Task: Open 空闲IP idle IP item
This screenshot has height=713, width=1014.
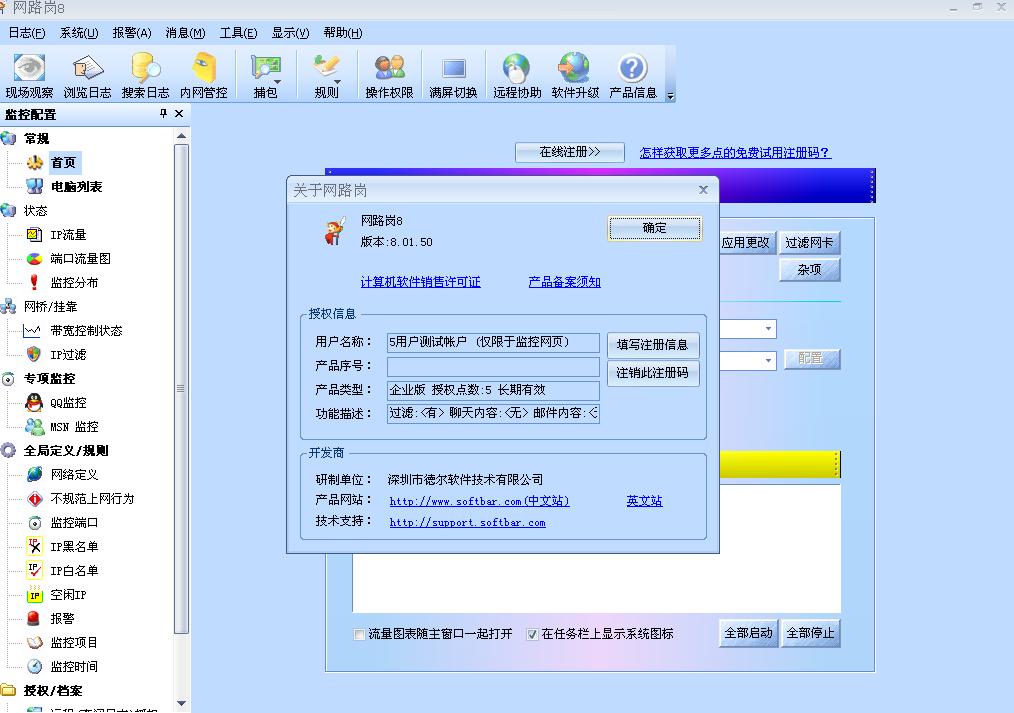Action: (x=68, y=595)
